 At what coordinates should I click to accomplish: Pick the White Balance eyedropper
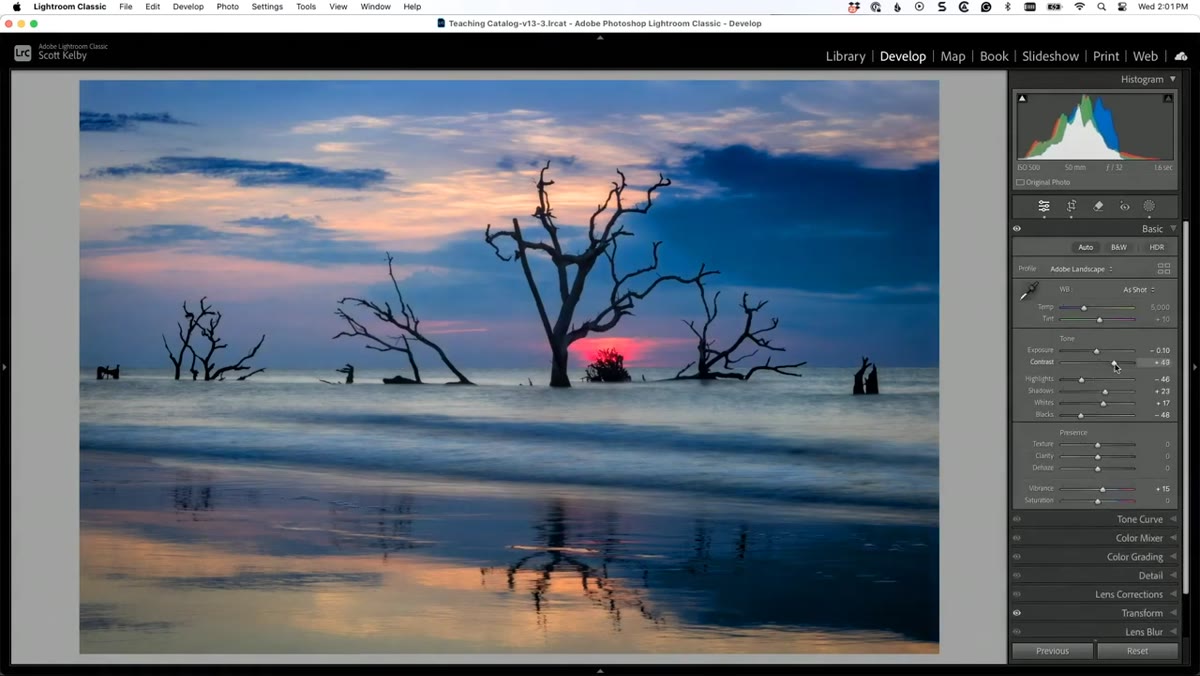tap(1029, 292)
